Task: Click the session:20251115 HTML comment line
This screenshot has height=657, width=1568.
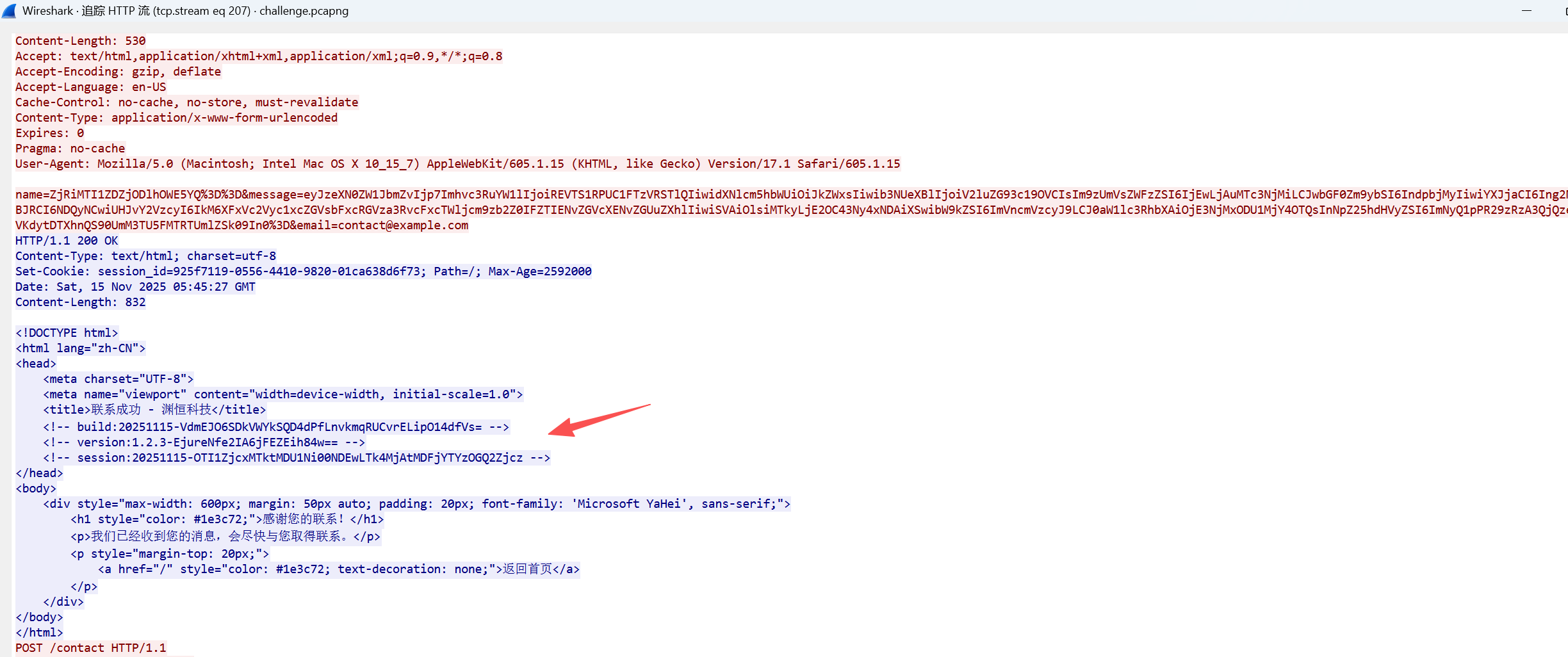Action: 297,458
